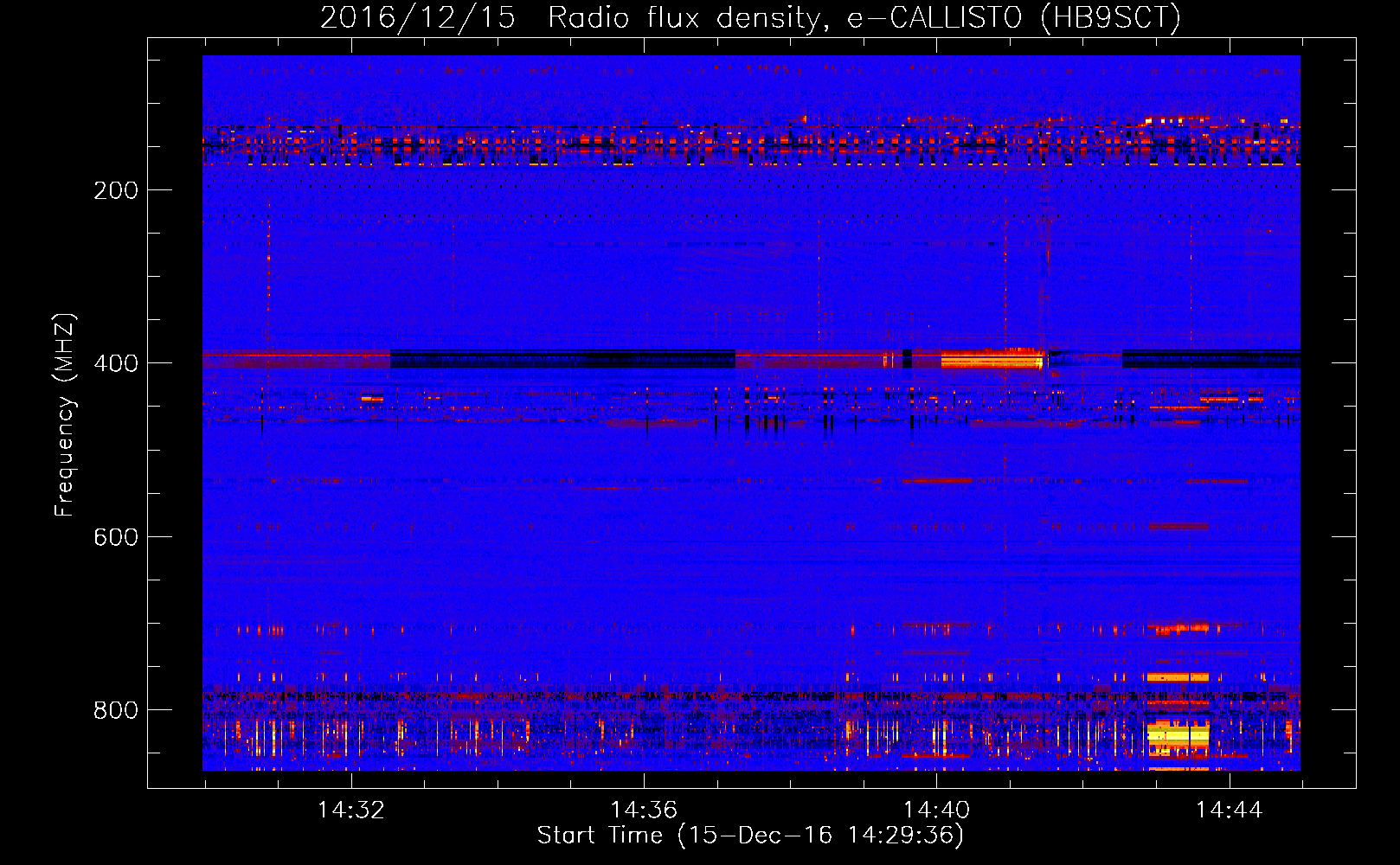Click the plot title "2016/12/15 Radio flux density, e-CALLISTO (HB9SCT)"
Image resolution: width=1400 pixels, height=865 pixels.
point(751,17)
